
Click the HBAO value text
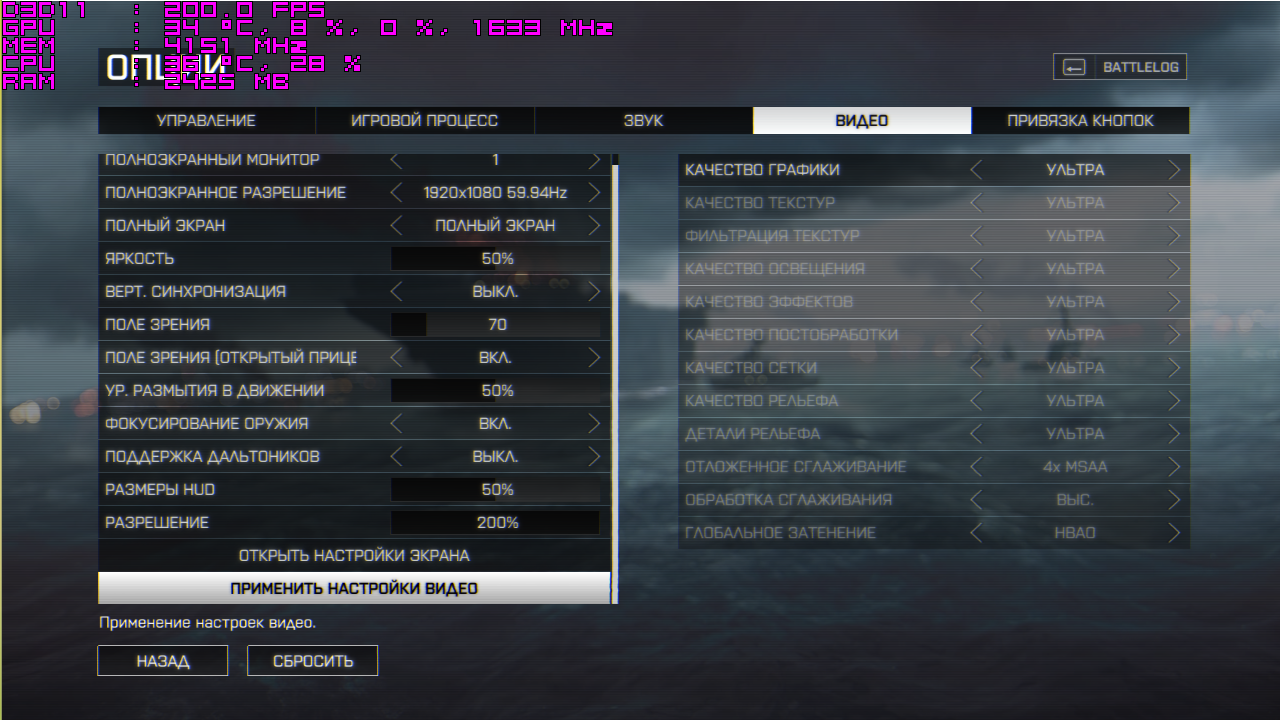(1075, 533)
